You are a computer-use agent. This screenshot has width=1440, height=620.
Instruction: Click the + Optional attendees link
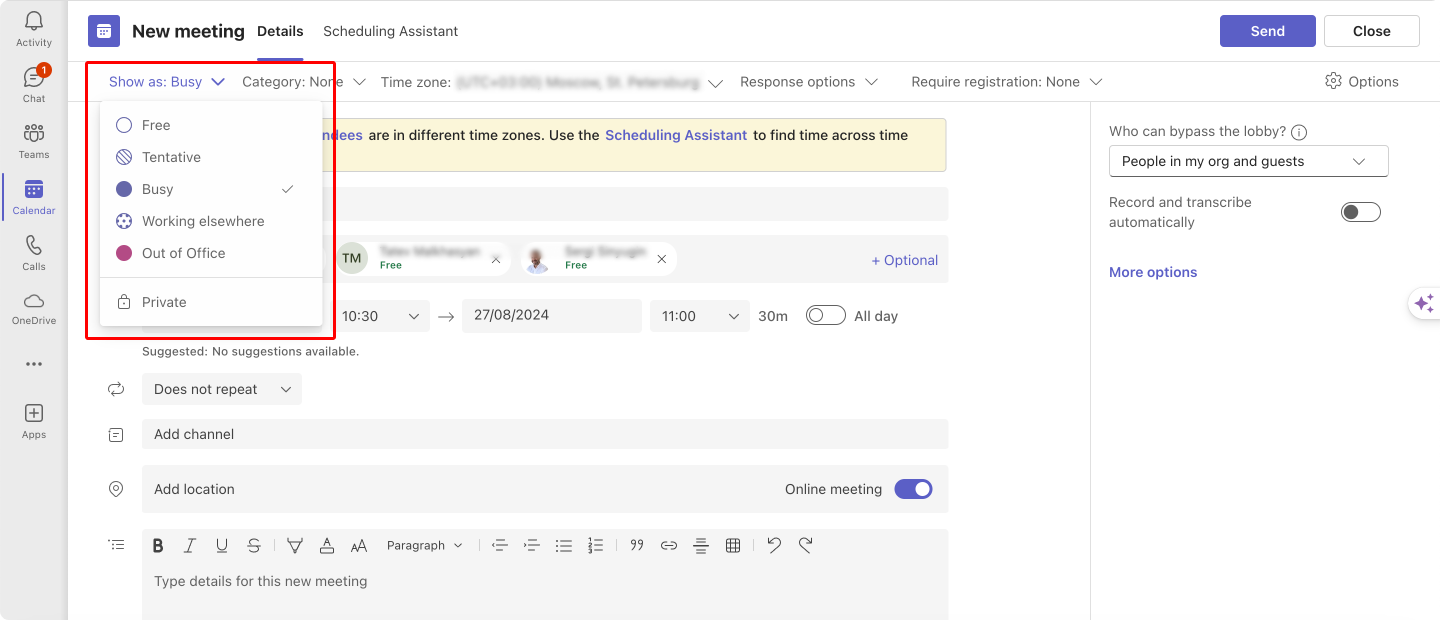(x=904, y=260)
